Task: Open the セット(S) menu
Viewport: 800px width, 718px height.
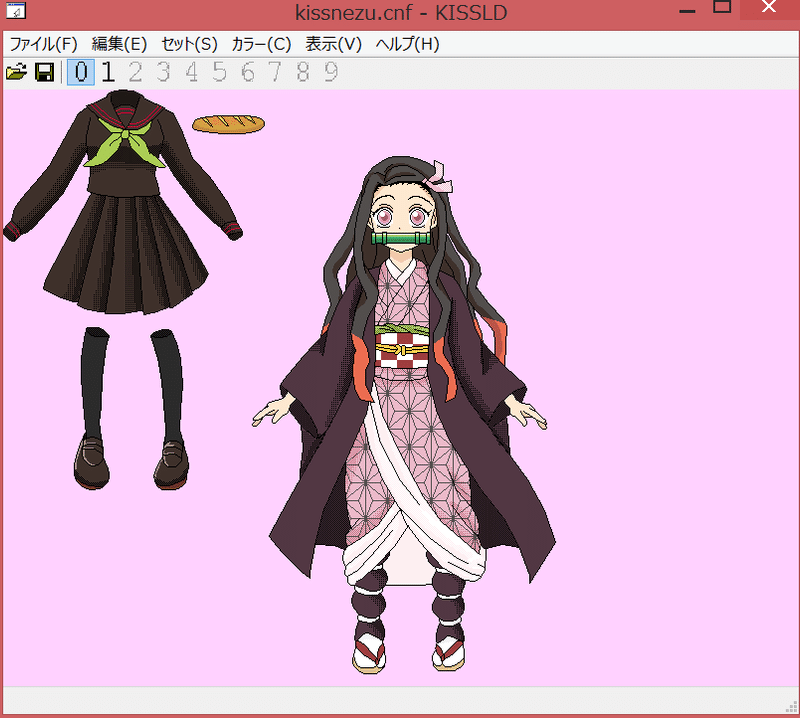Action: pos(189,44)
